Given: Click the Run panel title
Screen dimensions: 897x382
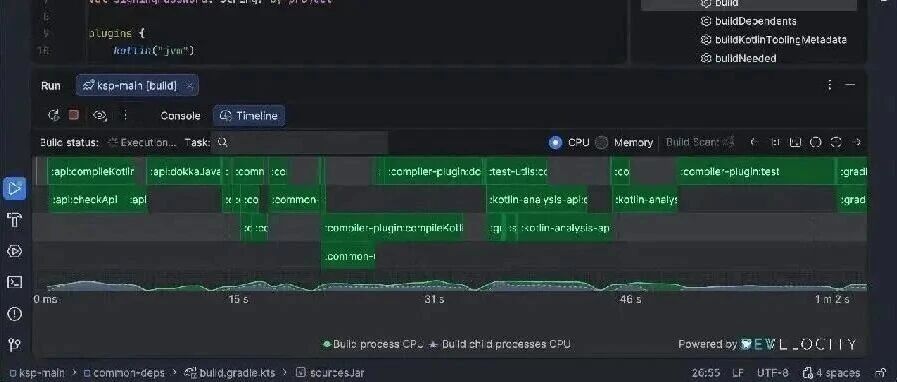Looking at the screenshot, I should [50, 86].
